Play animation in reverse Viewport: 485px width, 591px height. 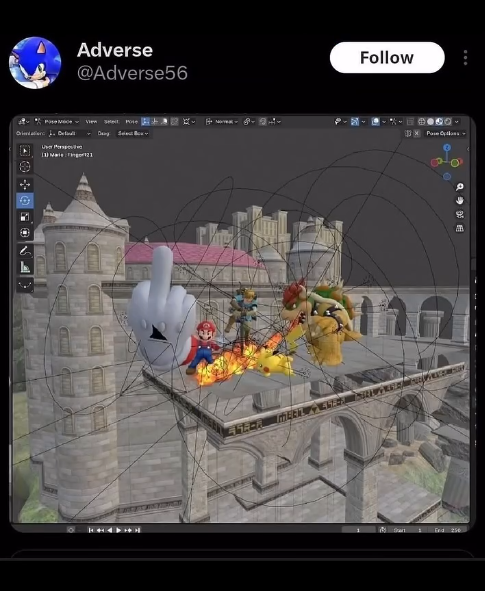coord(110,530)
